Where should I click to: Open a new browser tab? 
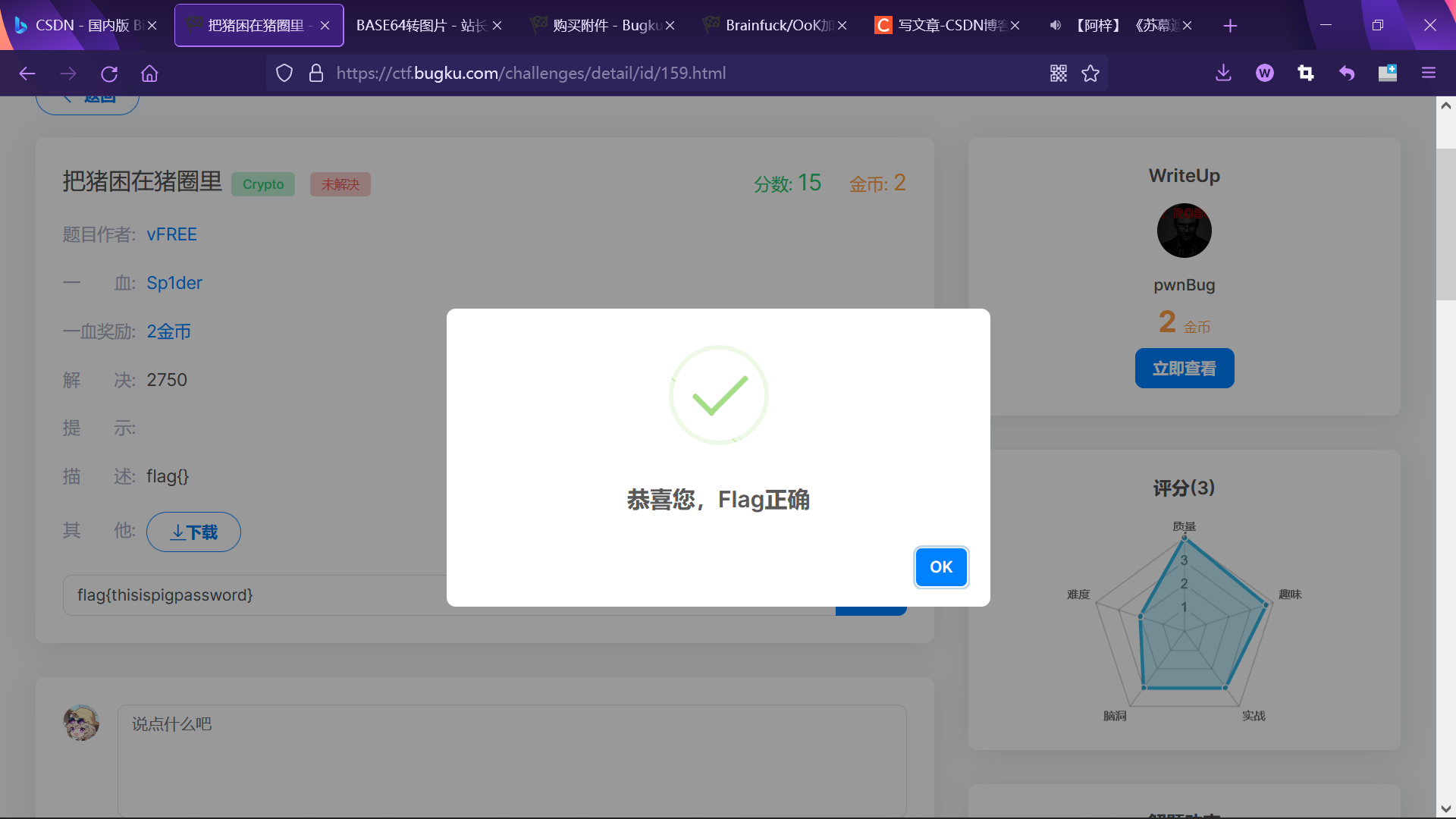click(x=1230, y=26)
